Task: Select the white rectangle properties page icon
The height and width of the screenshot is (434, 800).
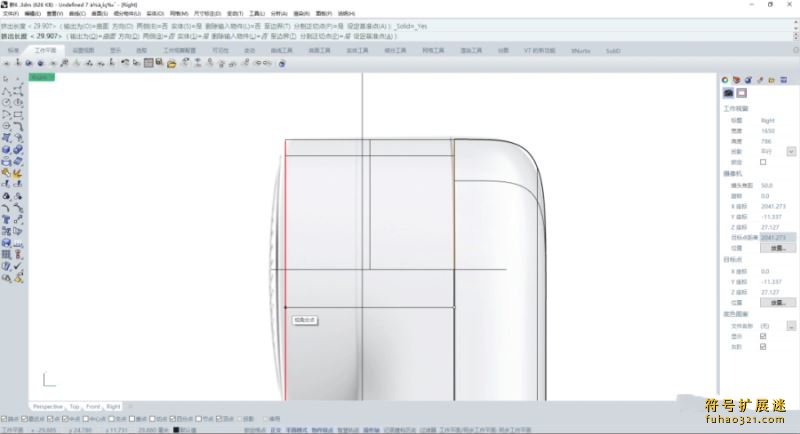Action: coord(741,93)
